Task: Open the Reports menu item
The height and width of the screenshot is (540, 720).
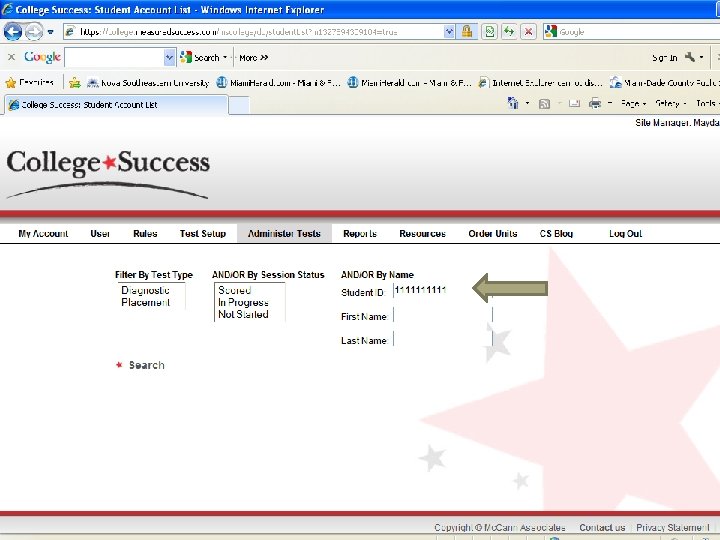Action: [360, 233]
